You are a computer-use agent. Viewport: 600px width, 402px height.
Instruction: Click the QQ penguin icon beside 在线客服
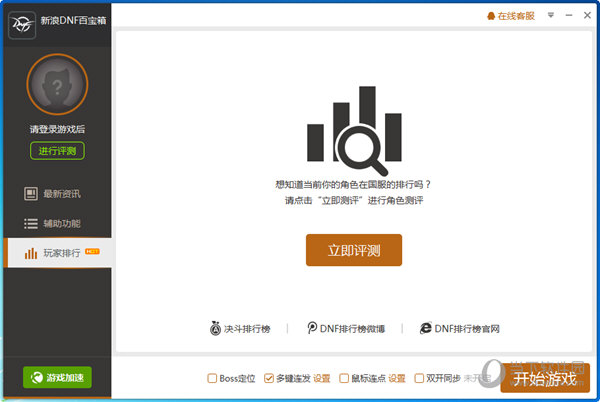tap(491, 16)
